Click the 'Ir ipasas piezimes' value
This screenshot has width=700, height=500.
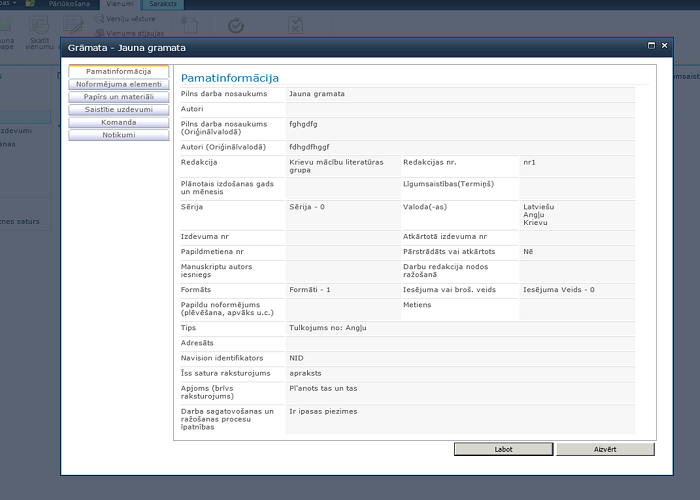point(323,412)
